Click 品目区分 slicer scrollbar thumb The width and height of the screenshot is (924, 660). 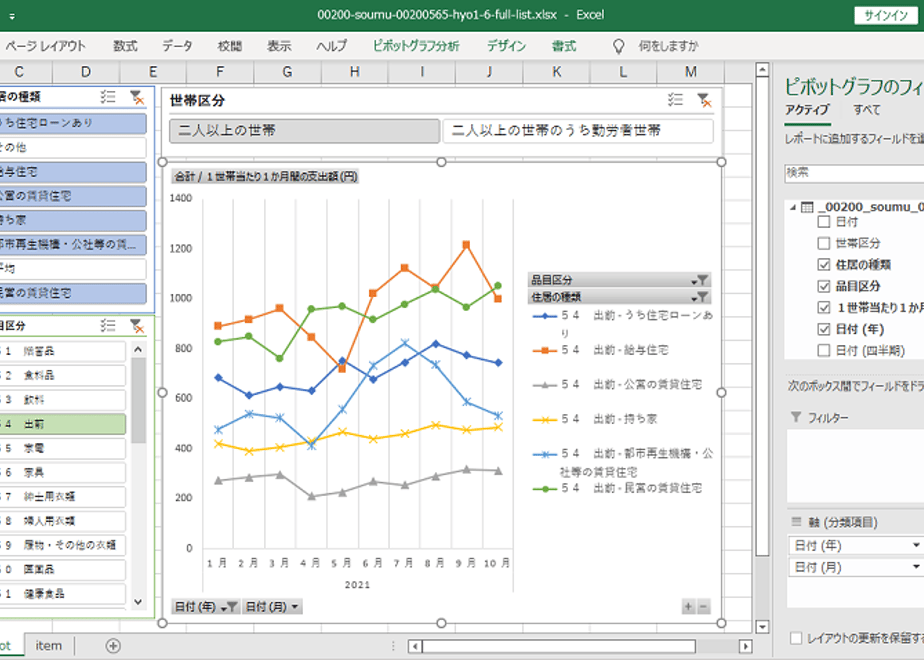tap(138, 400)
